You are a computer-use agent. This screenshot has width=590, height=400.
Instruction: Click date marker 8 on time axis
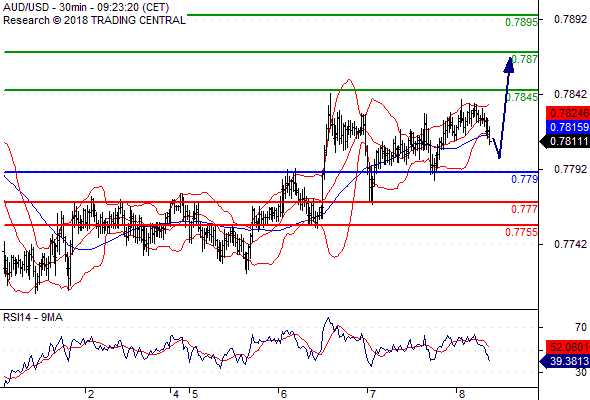[x=461, y=394]
